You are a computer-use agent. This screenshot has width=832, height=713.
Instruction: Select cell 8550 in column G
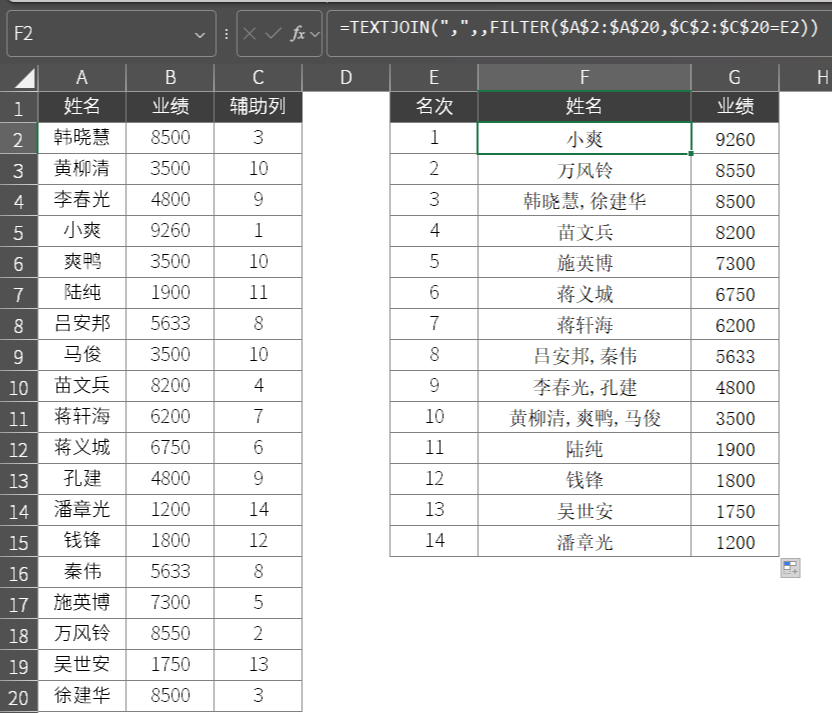point(735,170)
